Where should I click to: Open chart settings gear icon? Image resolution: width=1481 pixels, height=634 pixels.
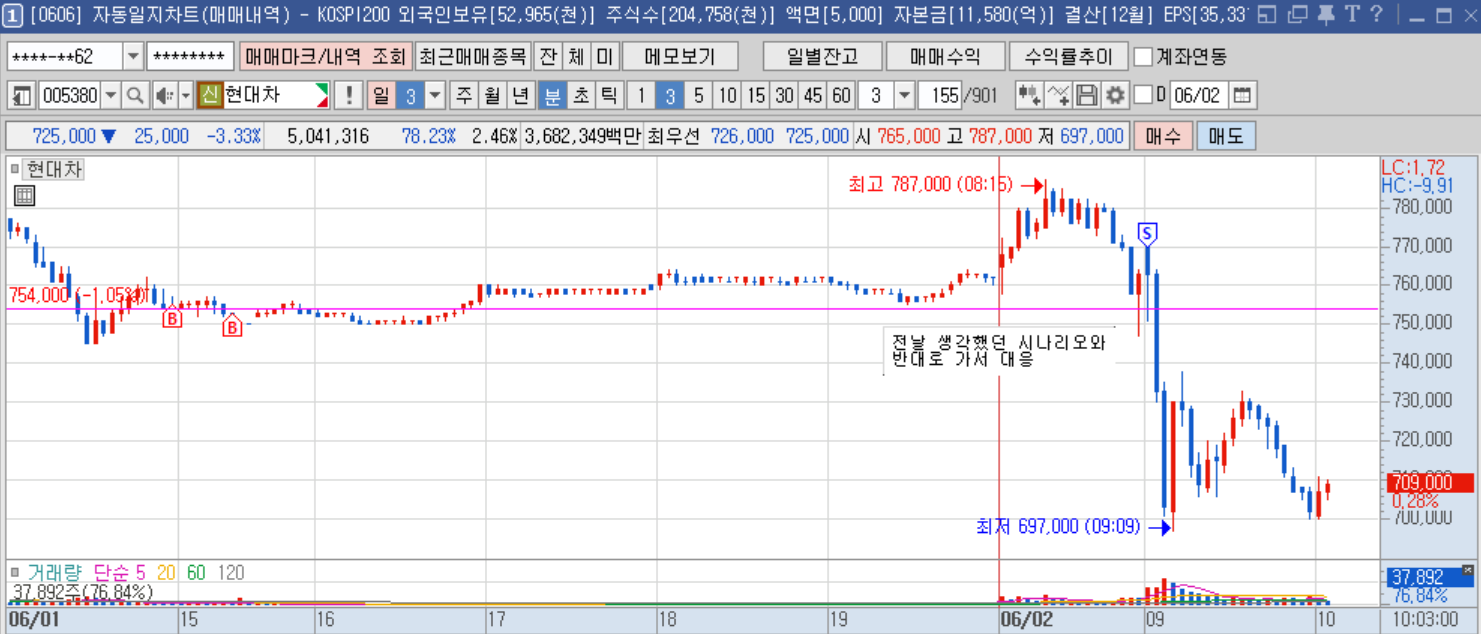(1114, 96)
